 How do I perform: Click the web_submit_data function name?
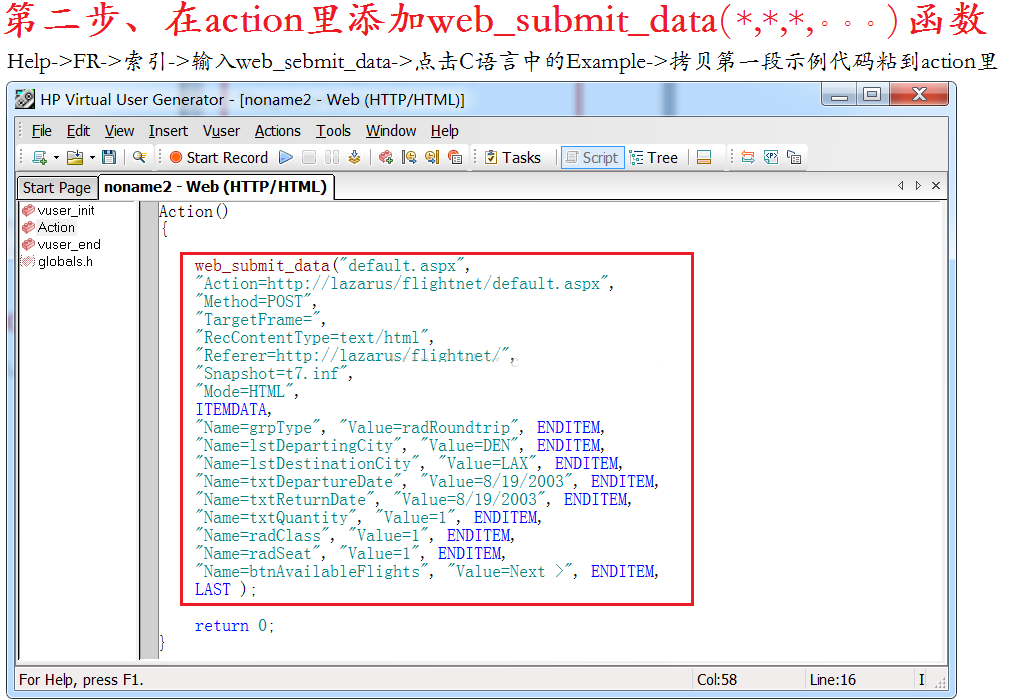262,266
